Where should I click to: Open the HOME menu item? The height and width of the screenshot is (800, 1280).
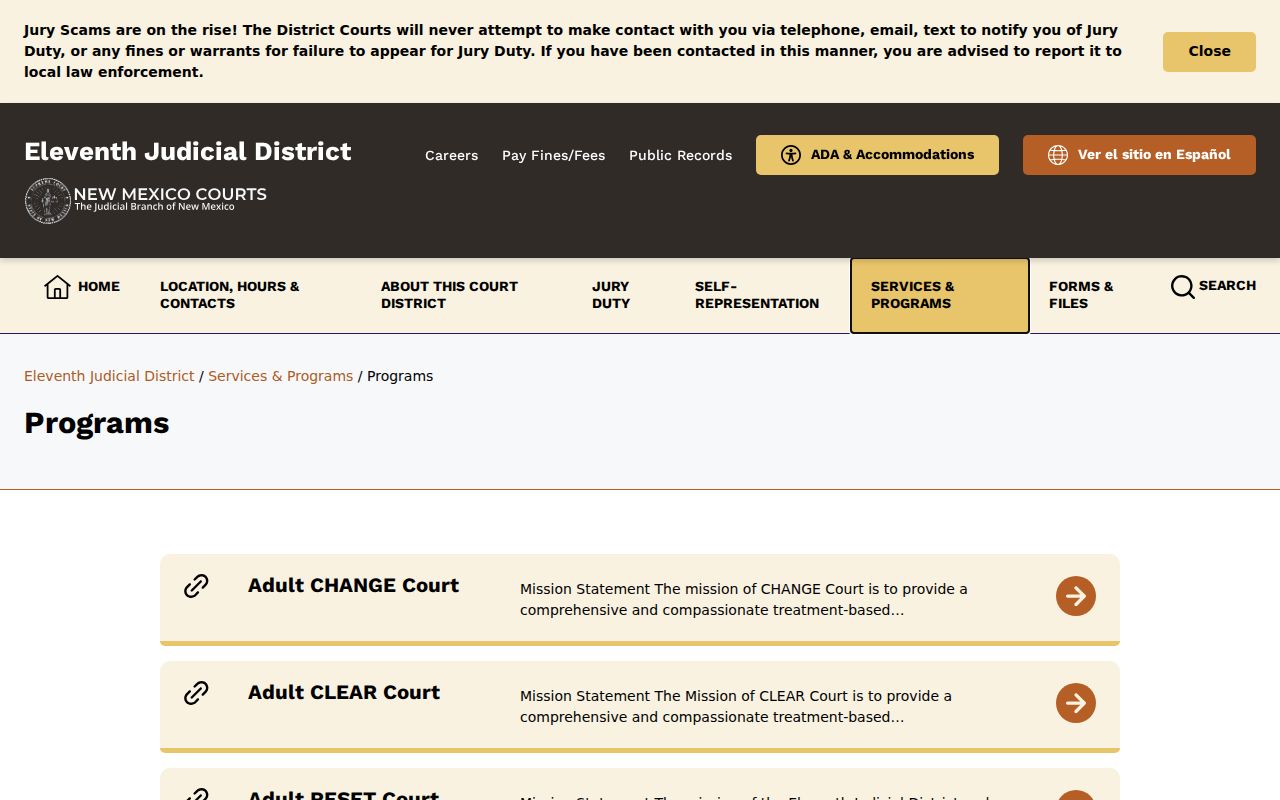pos(82,287)
